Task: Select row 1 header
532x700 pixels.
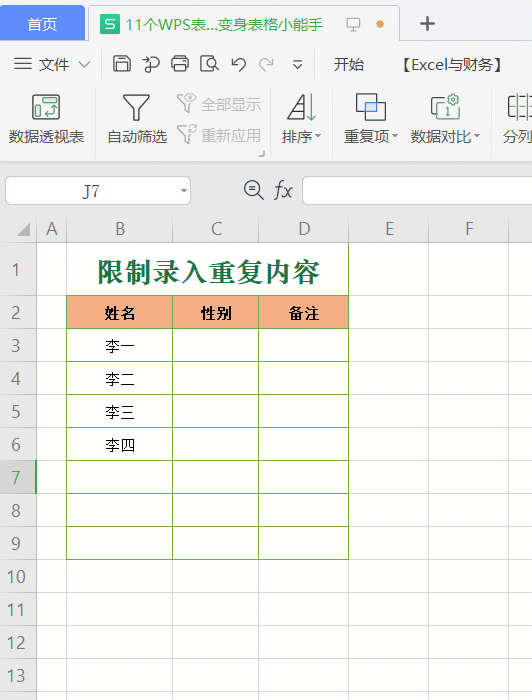Action: [x=18, y=269]
